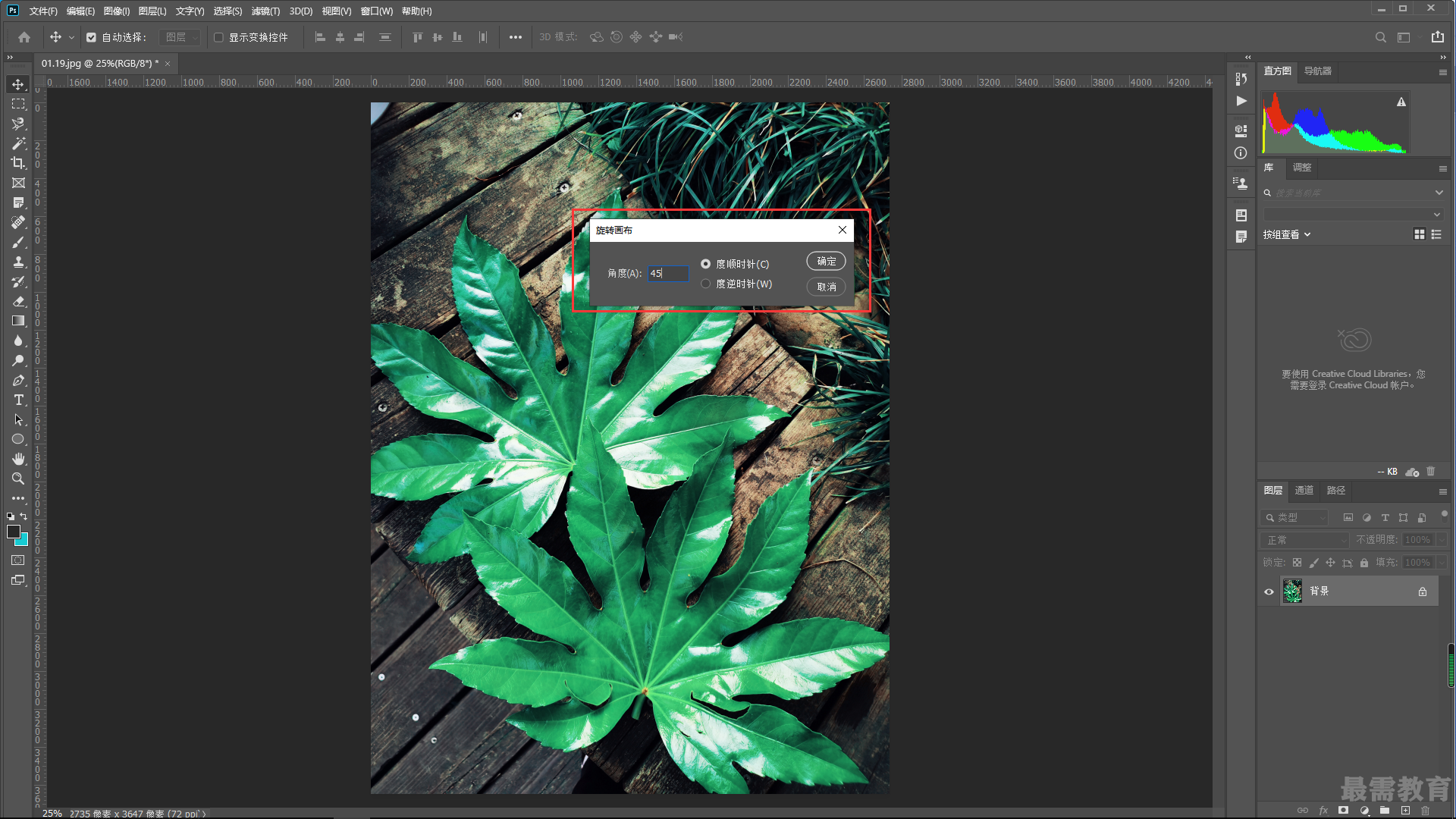
Task: Select the Path Selection tool
Action: 18,419
